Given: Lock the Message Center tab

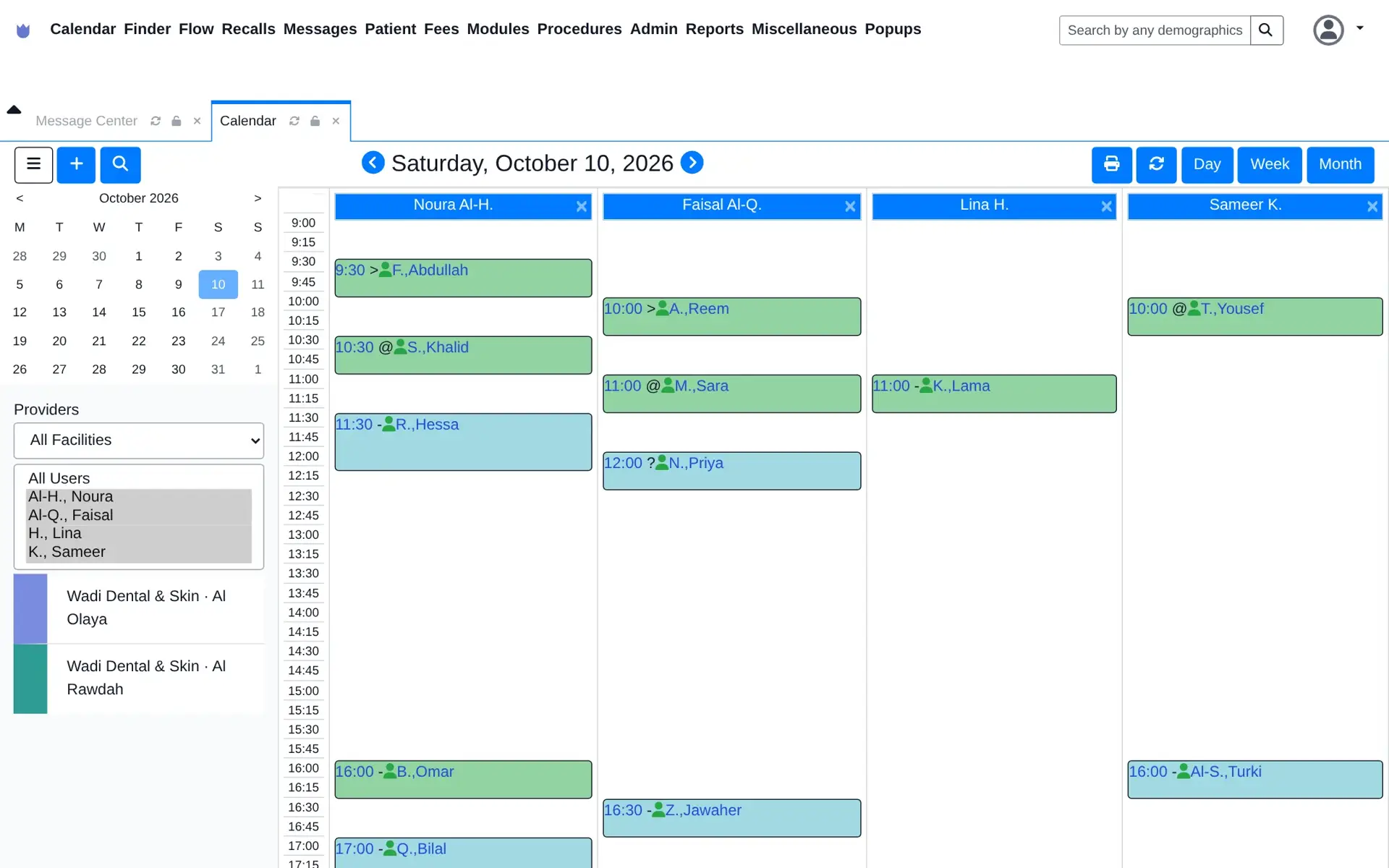Looking at the screenshot, I should (177, 121).
